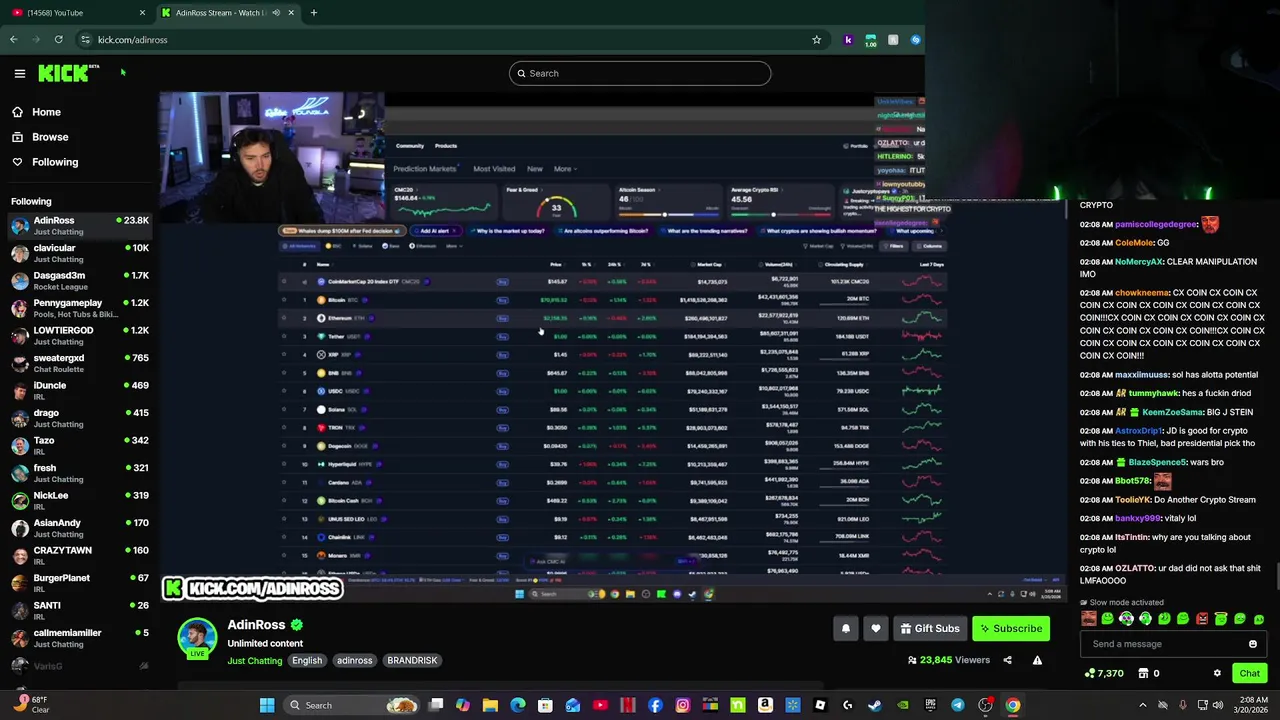Click the purple K browser extension
The image size is (1280, 720).
click(848, 40)
